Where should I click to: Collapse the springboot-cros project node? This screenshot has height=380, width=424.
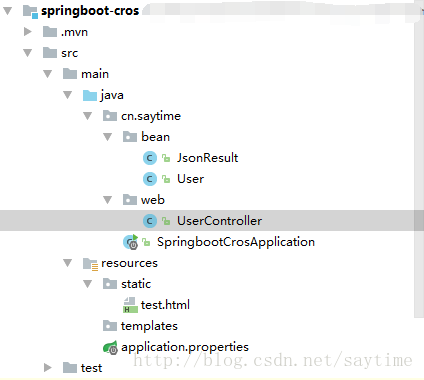(7, 11)
